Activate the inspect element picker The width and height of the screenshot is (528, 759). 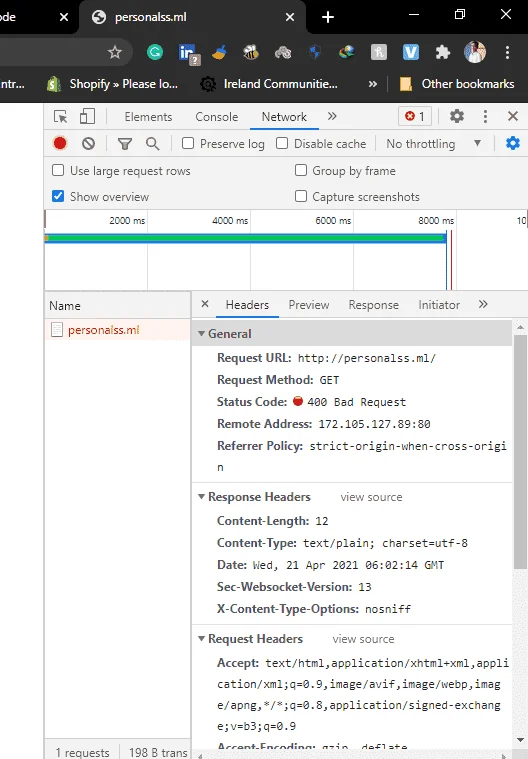point(60,117)
